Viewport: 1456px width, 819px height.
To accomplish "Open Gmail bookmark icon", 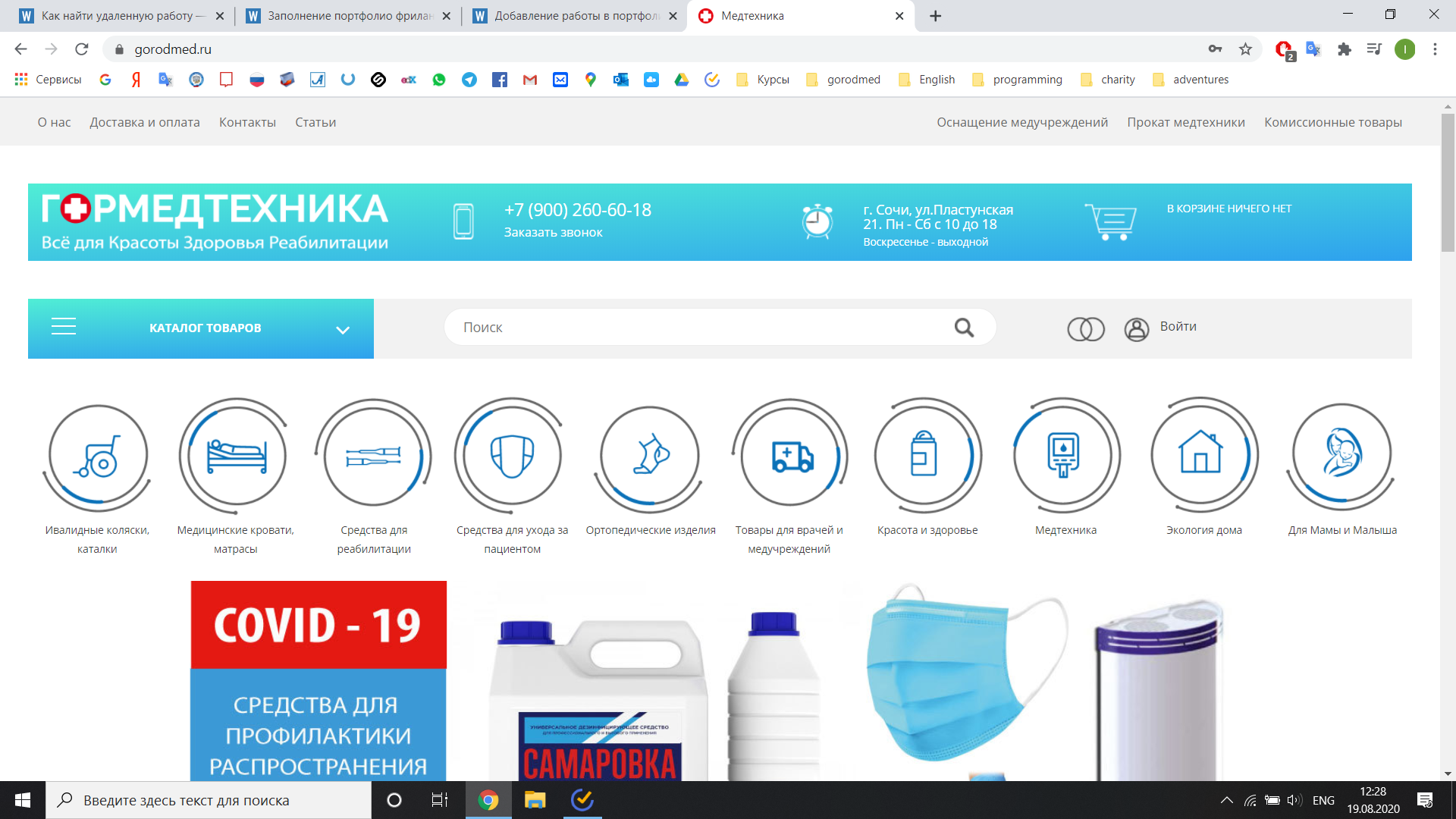I will click(x=530, y=80).
